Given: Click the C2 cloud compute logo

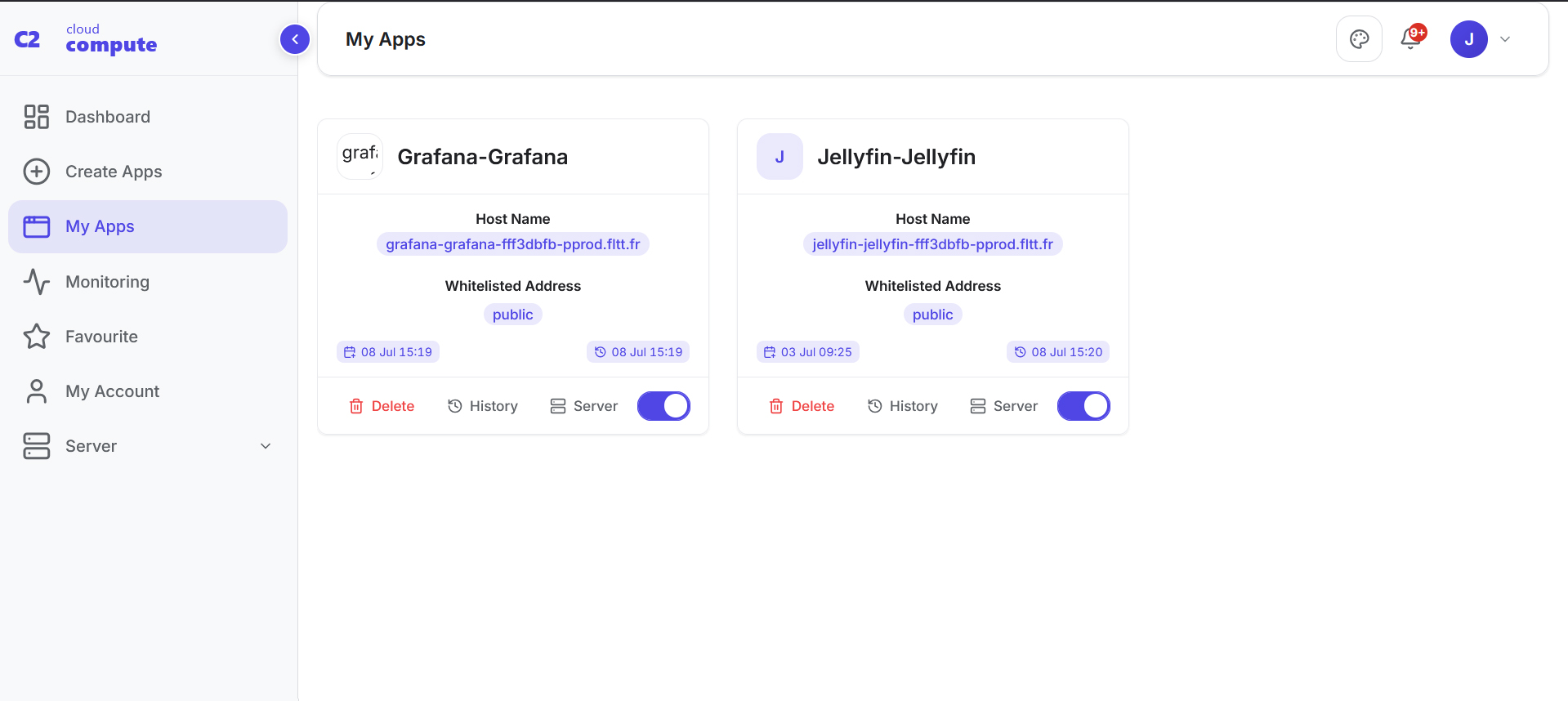Looking at the screenshot, I should pos(86,39).
